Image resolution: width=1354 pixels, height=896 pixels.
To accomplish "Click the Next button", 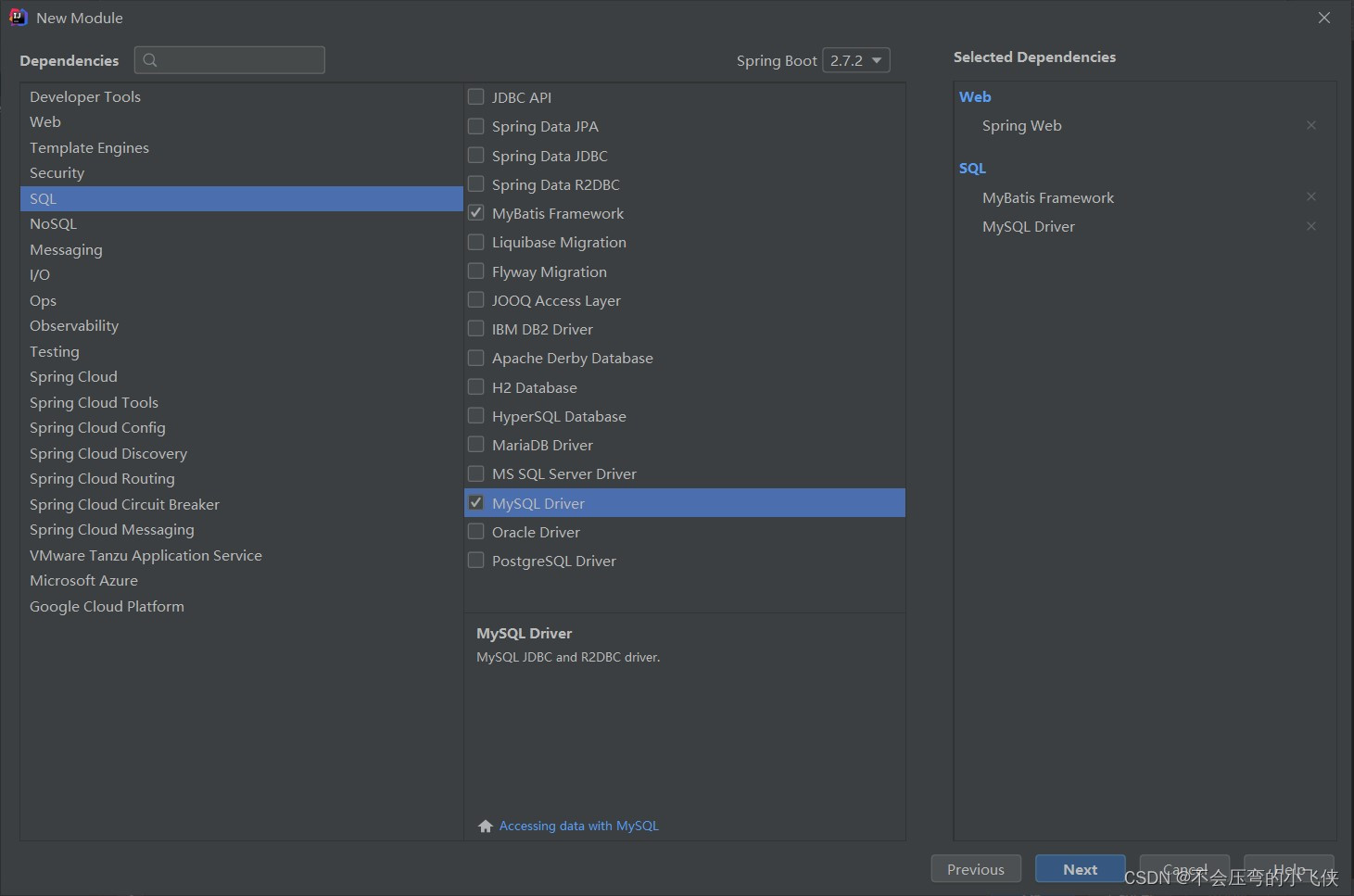I will click(x=1080, y=869).
